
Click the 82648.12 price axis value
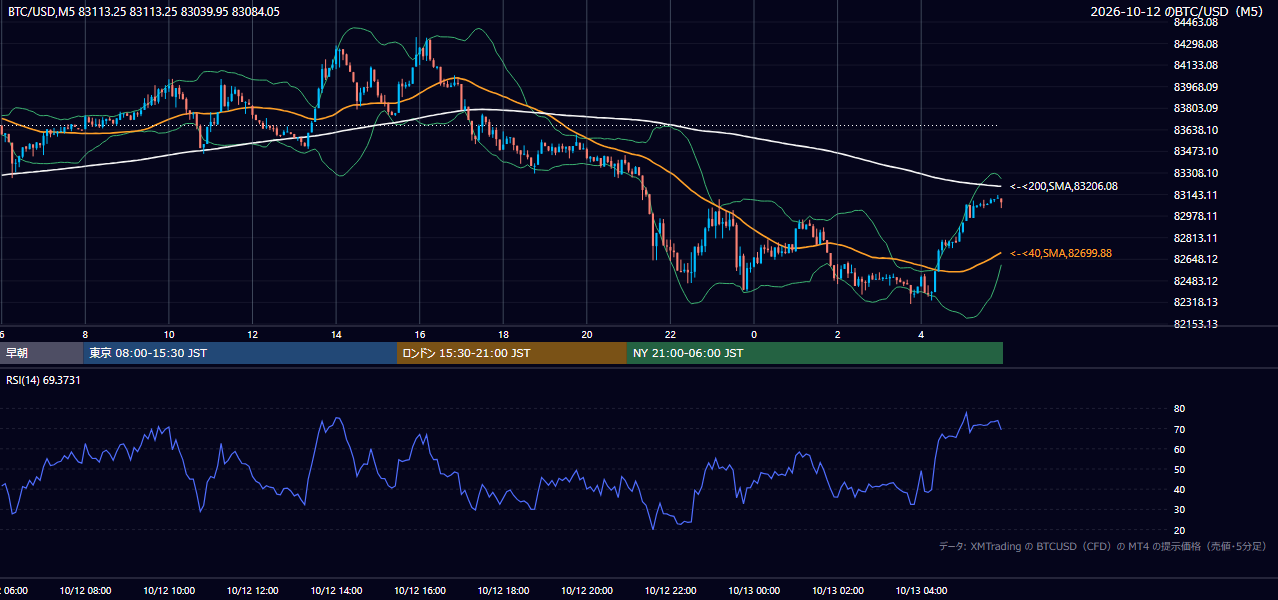point(1195,259)
